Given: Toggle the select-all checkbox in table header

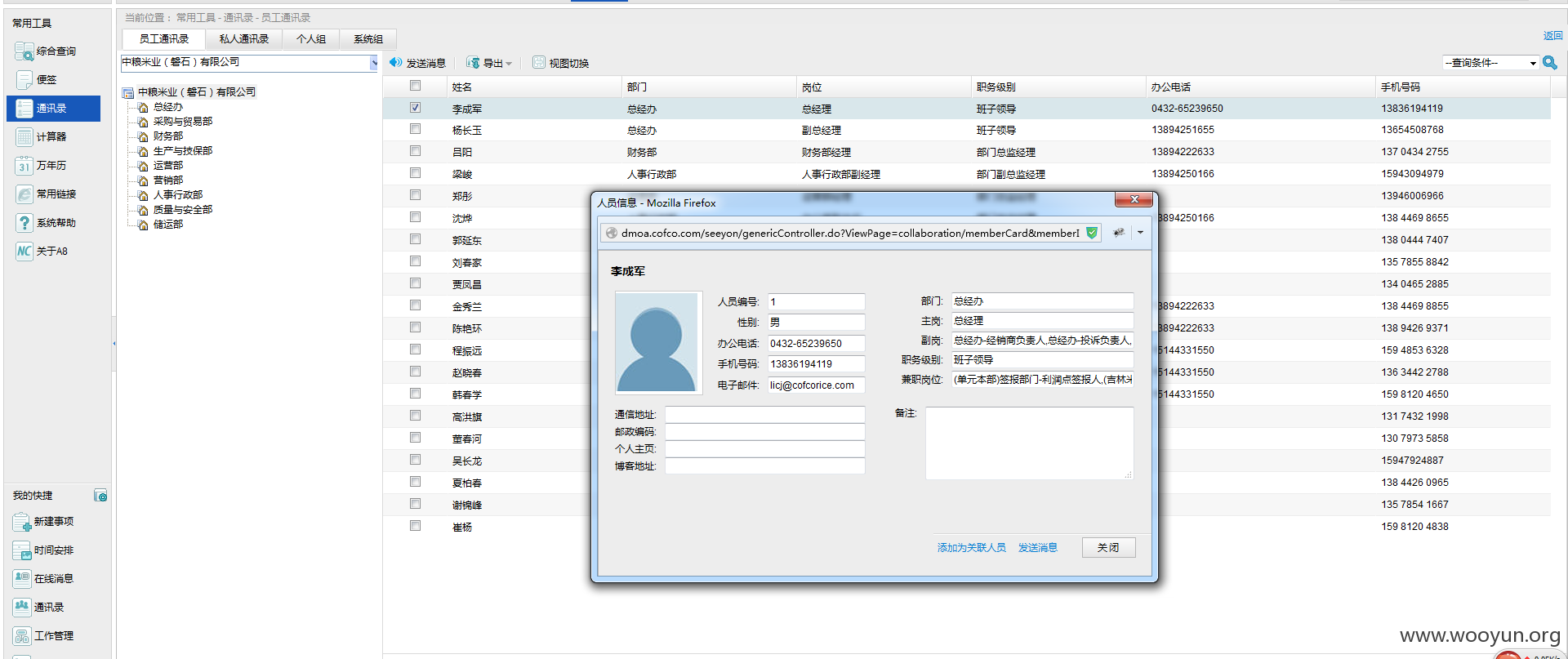Looking at the screenshot, I should (415, 86).
